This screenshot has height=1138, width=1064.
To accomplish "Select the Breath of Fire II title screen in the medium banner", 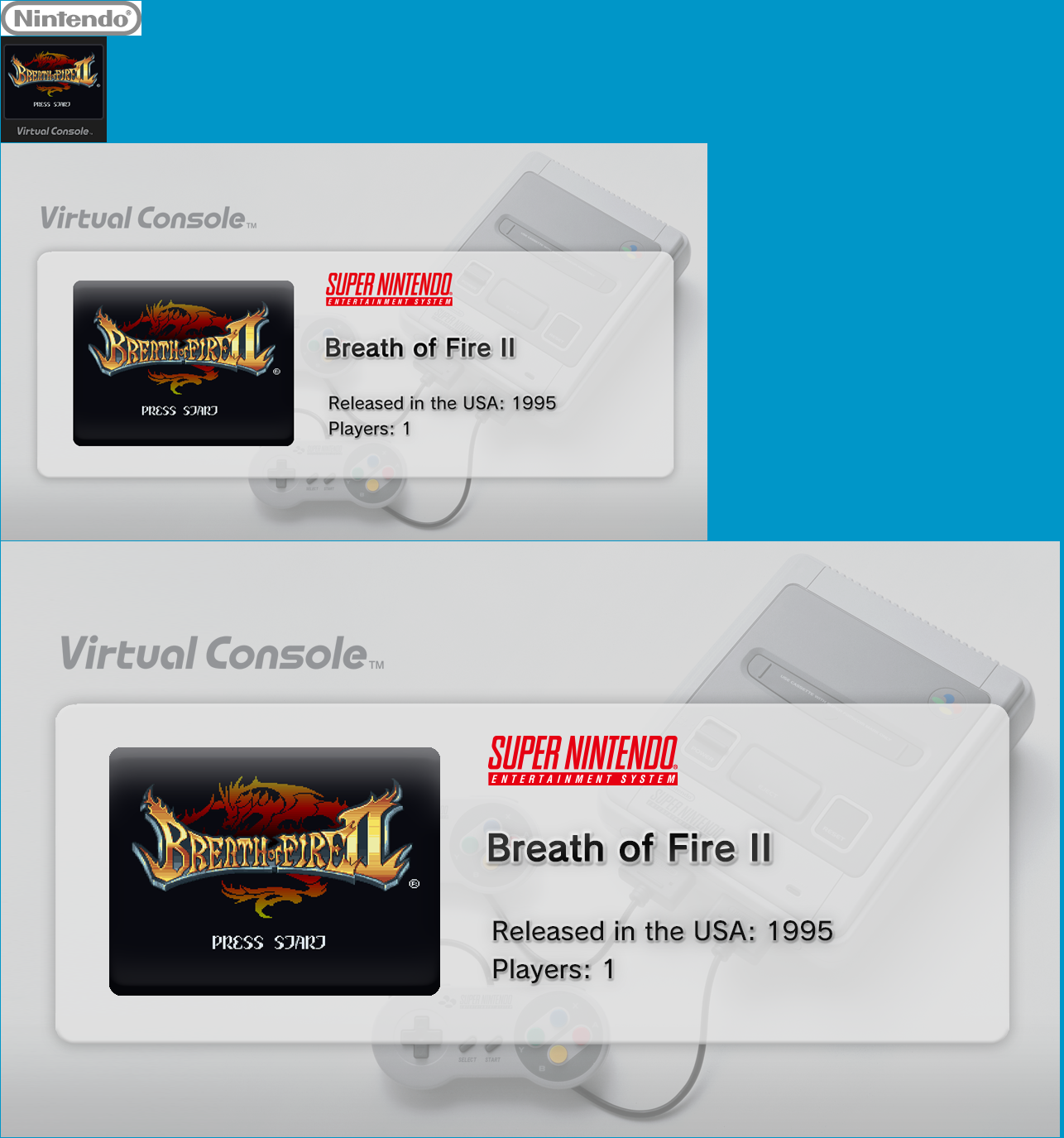I will click(x=184, y=363).
